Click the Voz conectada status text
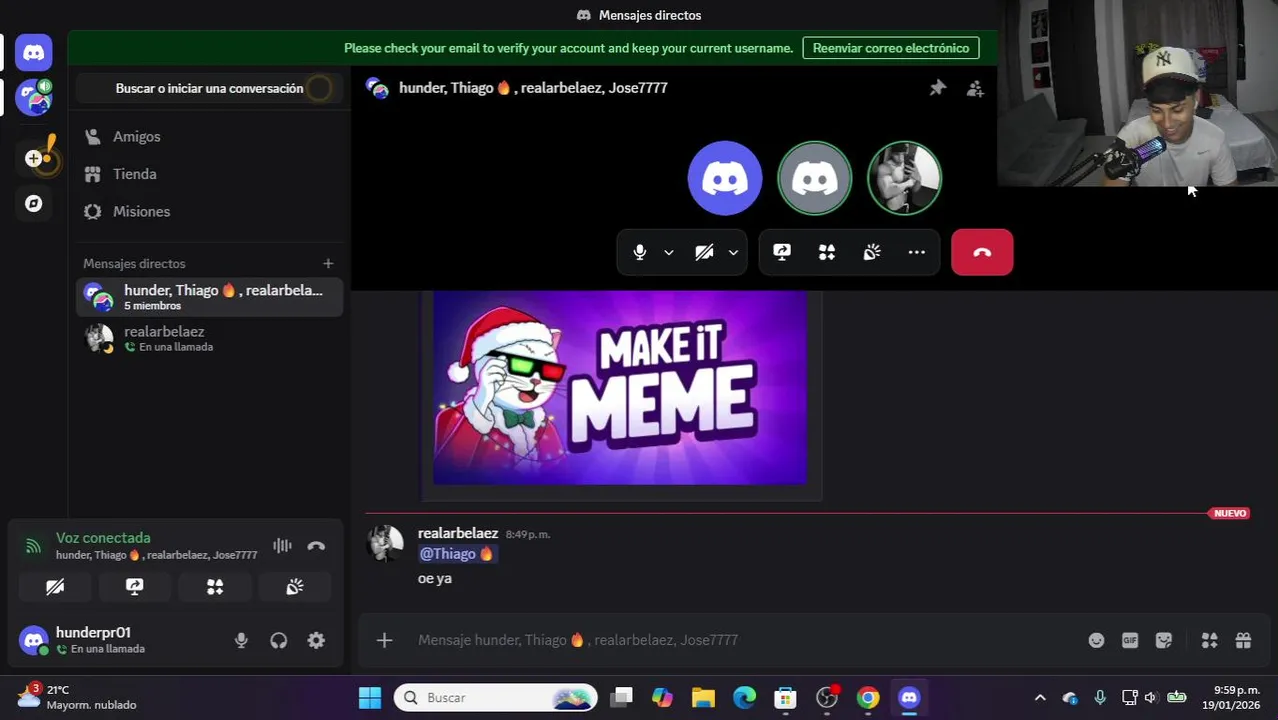 tap(103, 538)
